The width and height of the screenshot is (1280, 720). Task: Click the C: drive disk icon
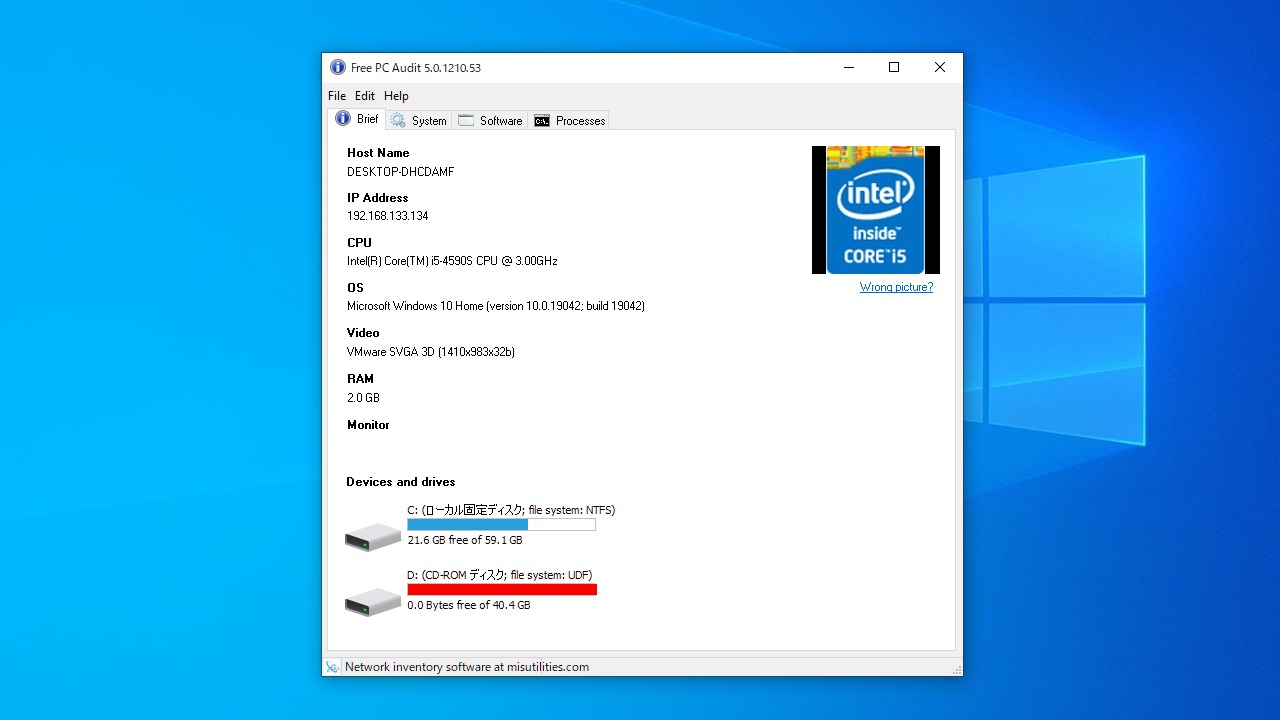[373, 537]
